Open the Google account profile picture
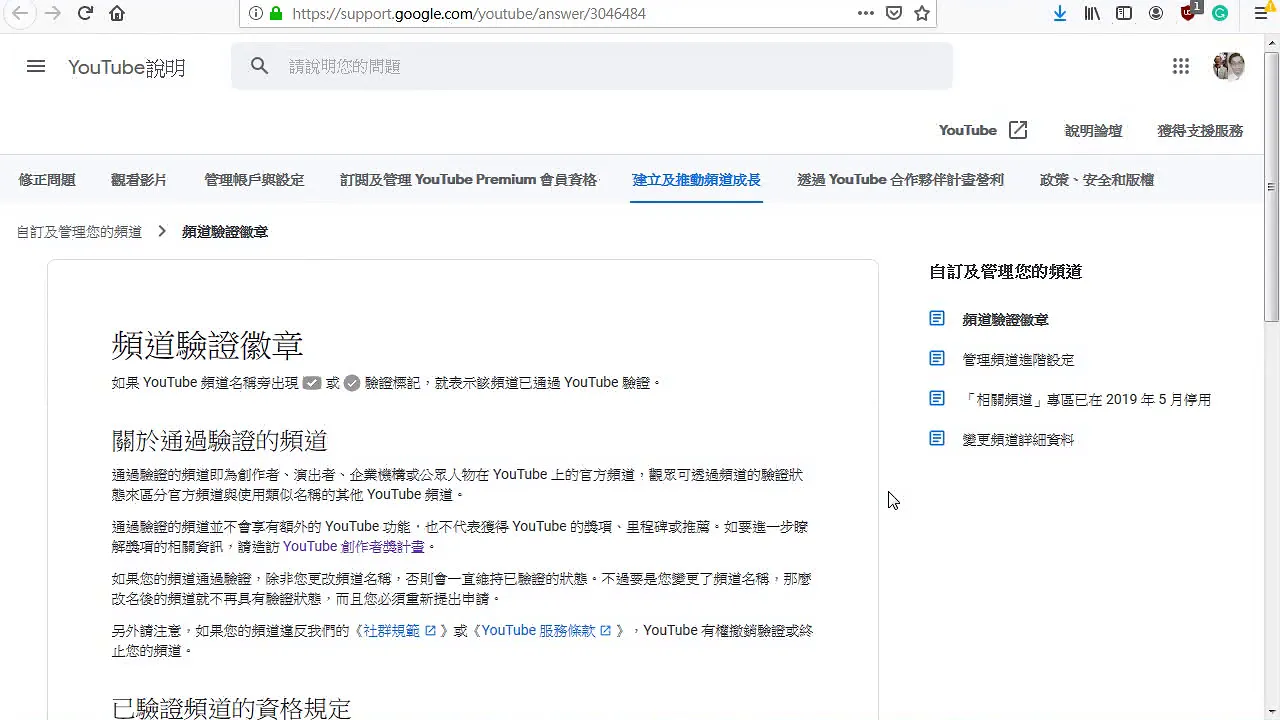The image size is (1280, 720). 1229,66
